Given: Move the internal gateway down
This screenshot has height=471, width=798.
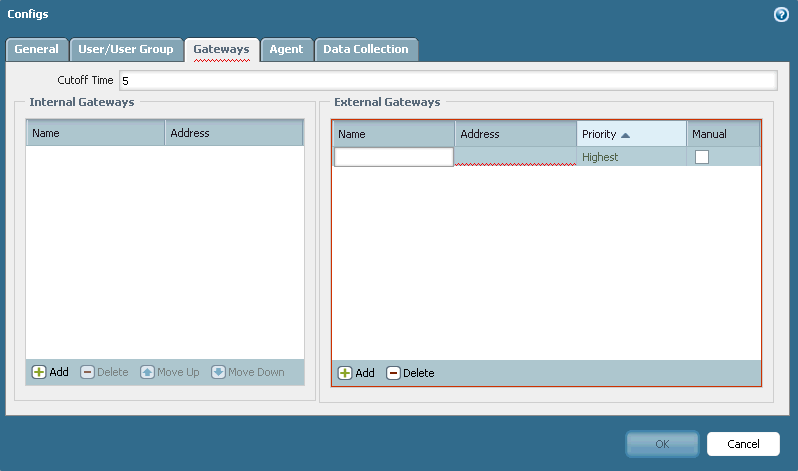Looking at the screenshot, I should pyautogui.click(x=248, y=372).
